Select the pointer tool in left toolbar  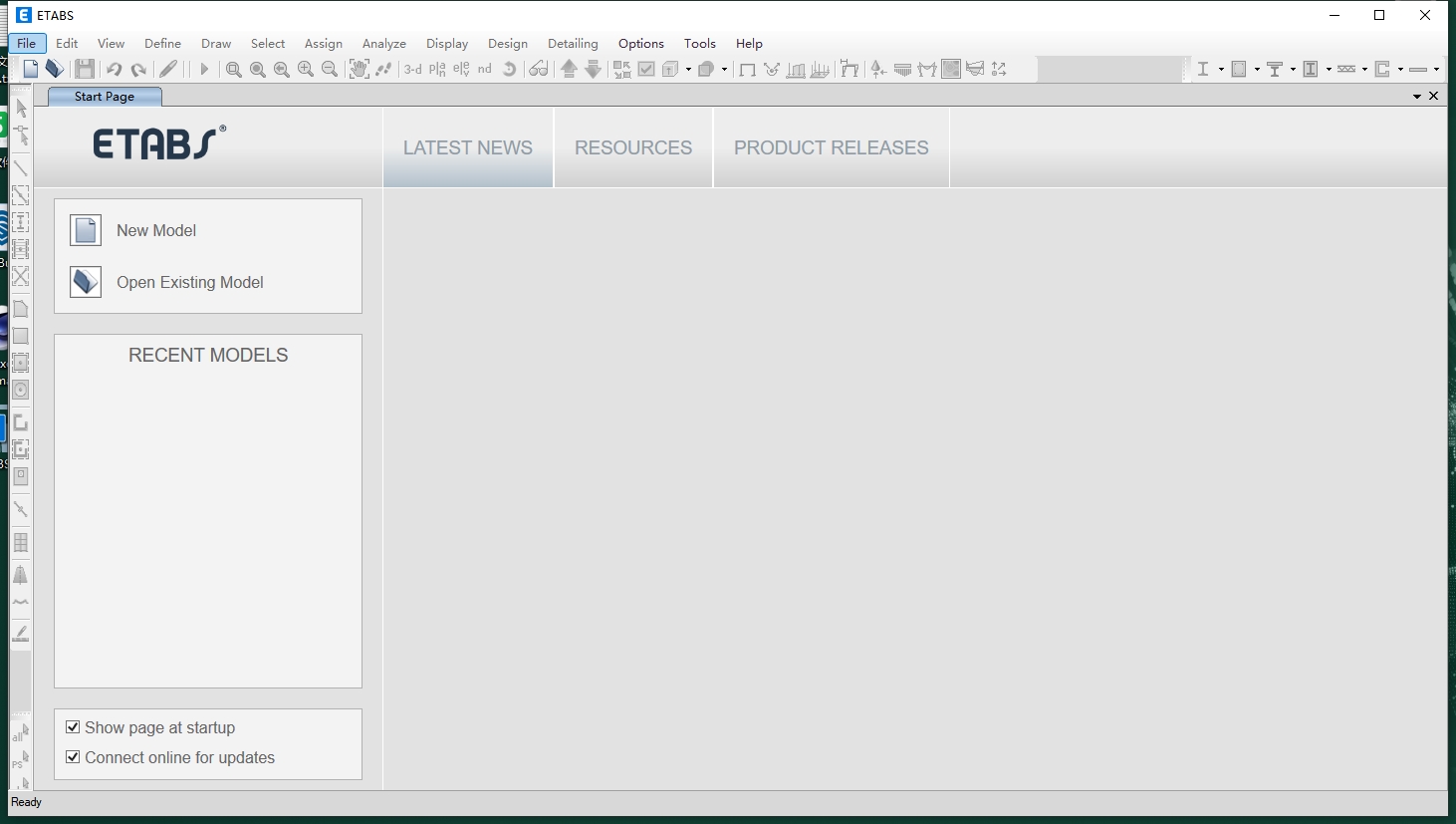pos(21,108)
